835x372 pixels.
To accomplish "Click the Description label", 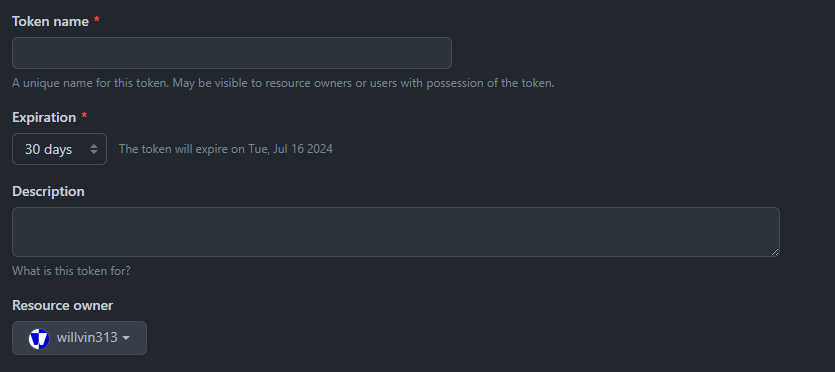I will tap(48, 192).
